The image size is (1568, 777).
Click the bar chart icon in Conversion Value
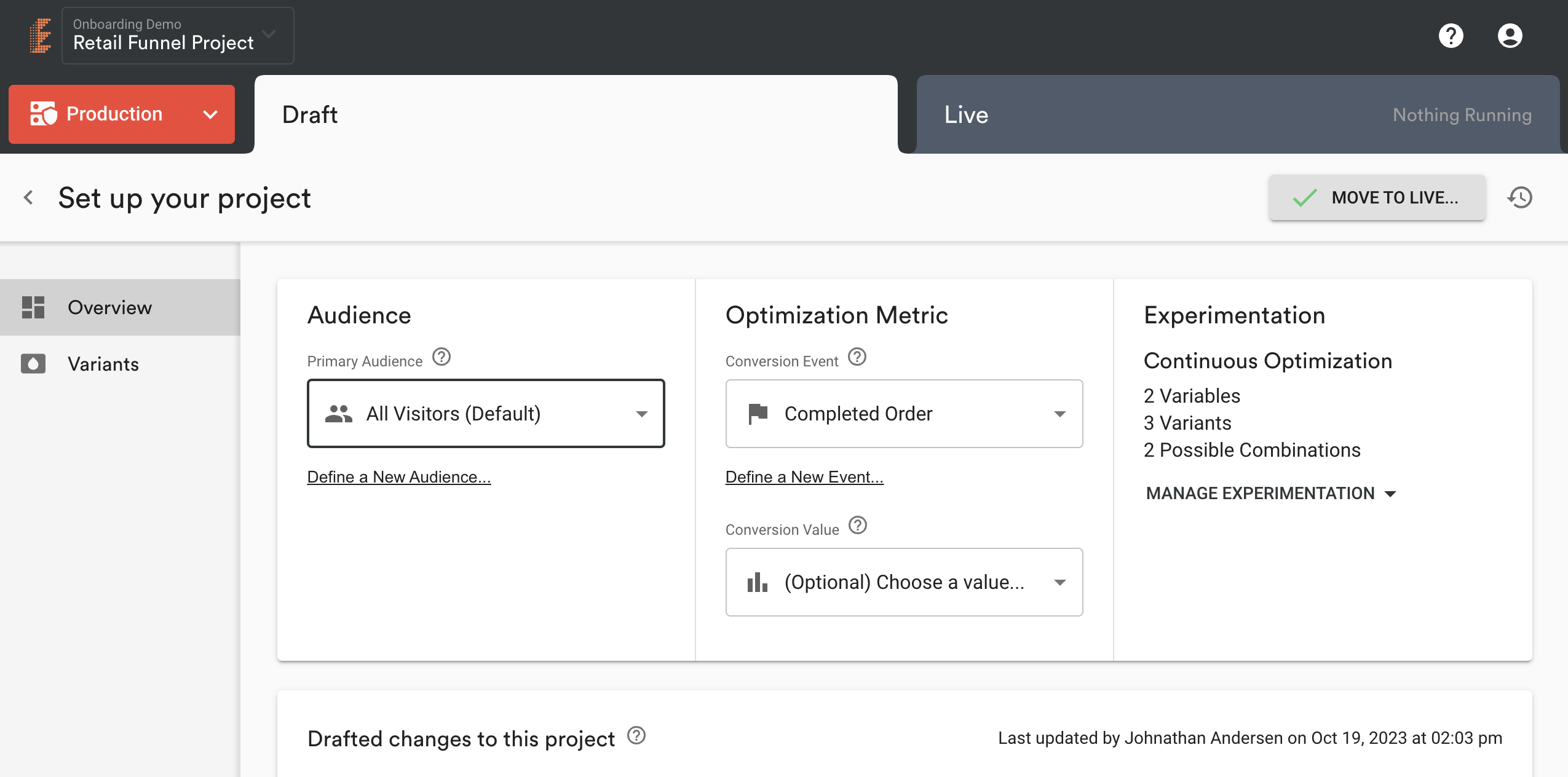pyautogui.click(x=758, y=582)
